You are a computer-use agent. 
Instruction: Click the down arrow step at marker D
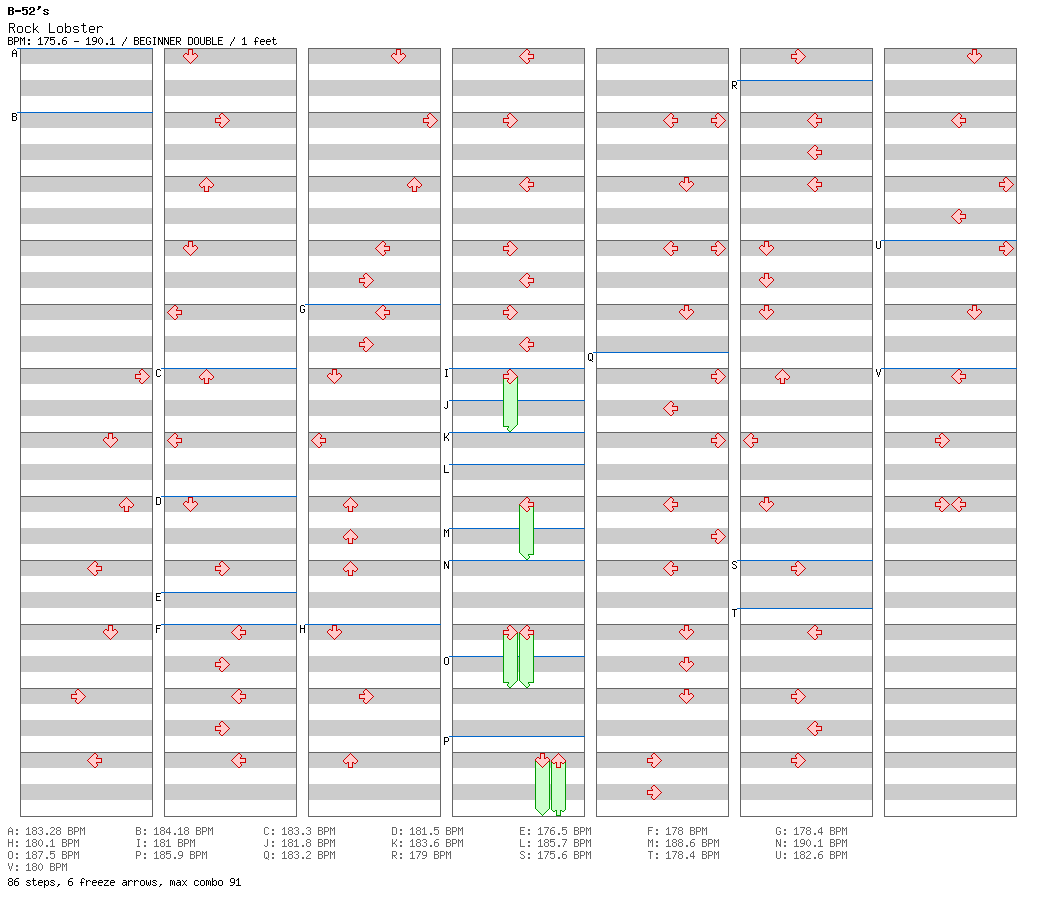pyautogui.click(x=190, y=505)
